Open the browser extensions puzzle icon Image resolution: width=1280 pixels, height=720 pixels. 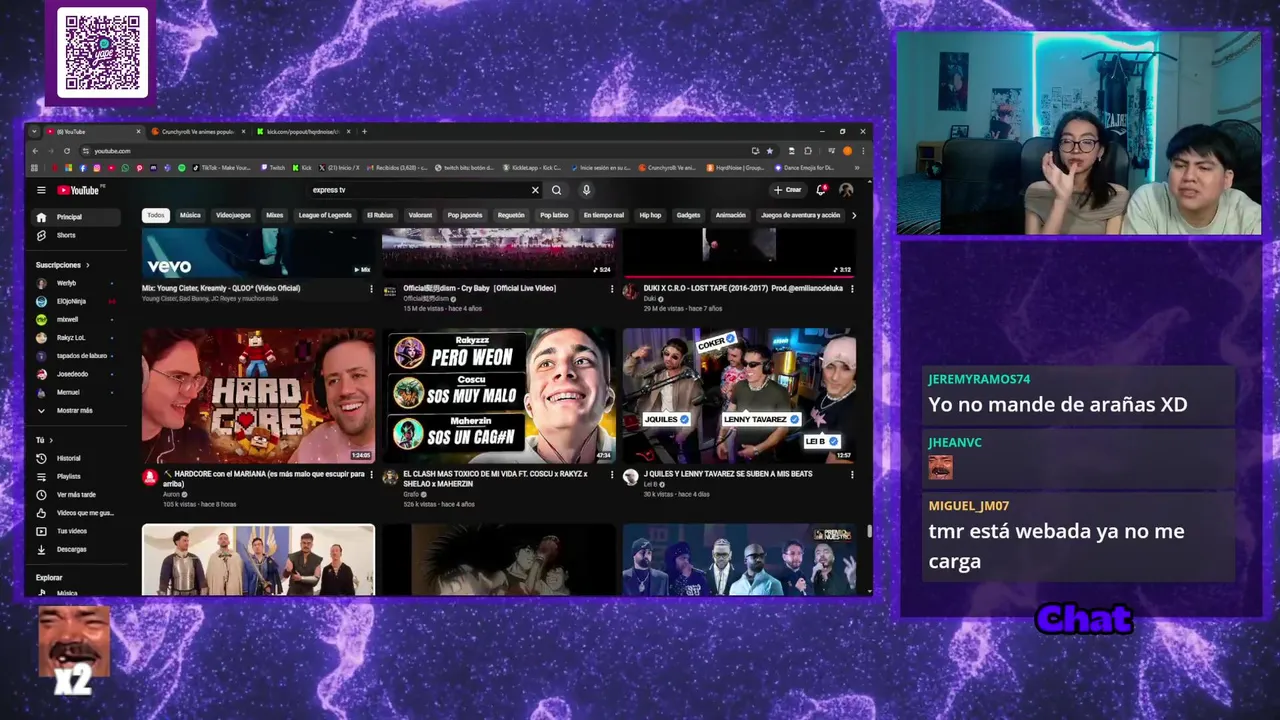[808, 151]
